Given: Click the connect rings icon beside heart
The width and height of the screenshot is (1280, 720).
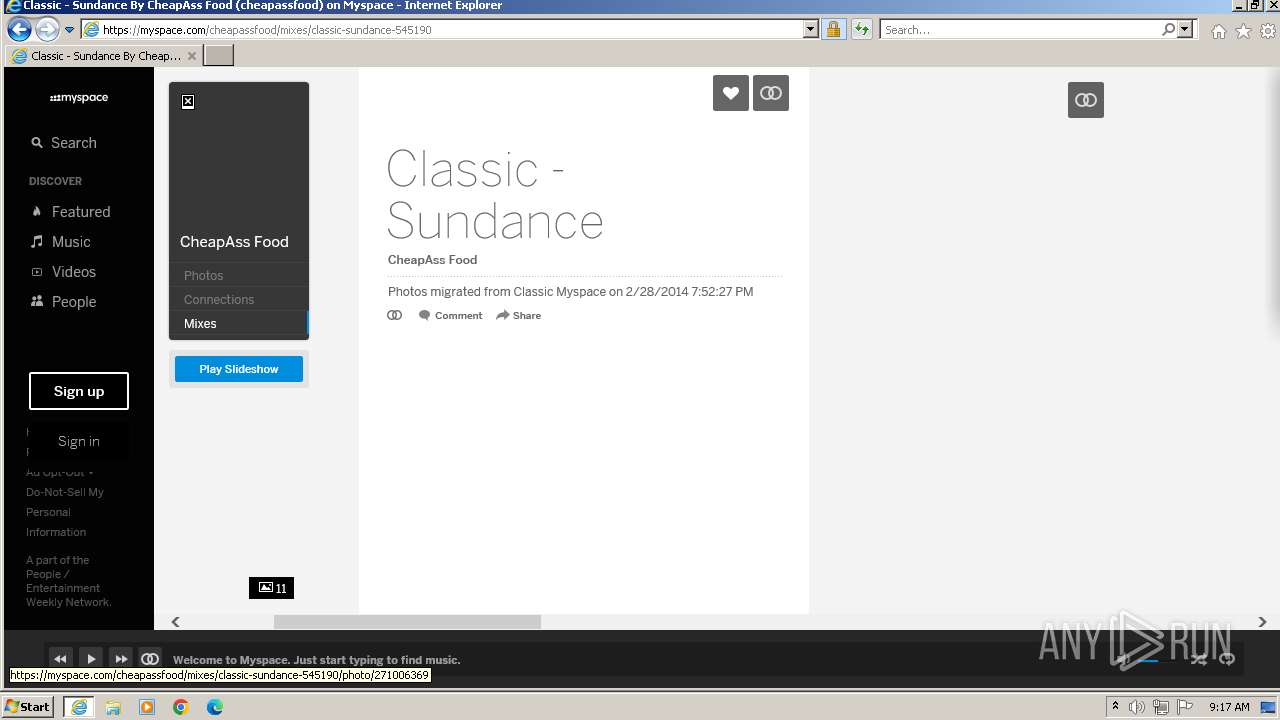Looking at the screenshot, I should pos(771,93).
